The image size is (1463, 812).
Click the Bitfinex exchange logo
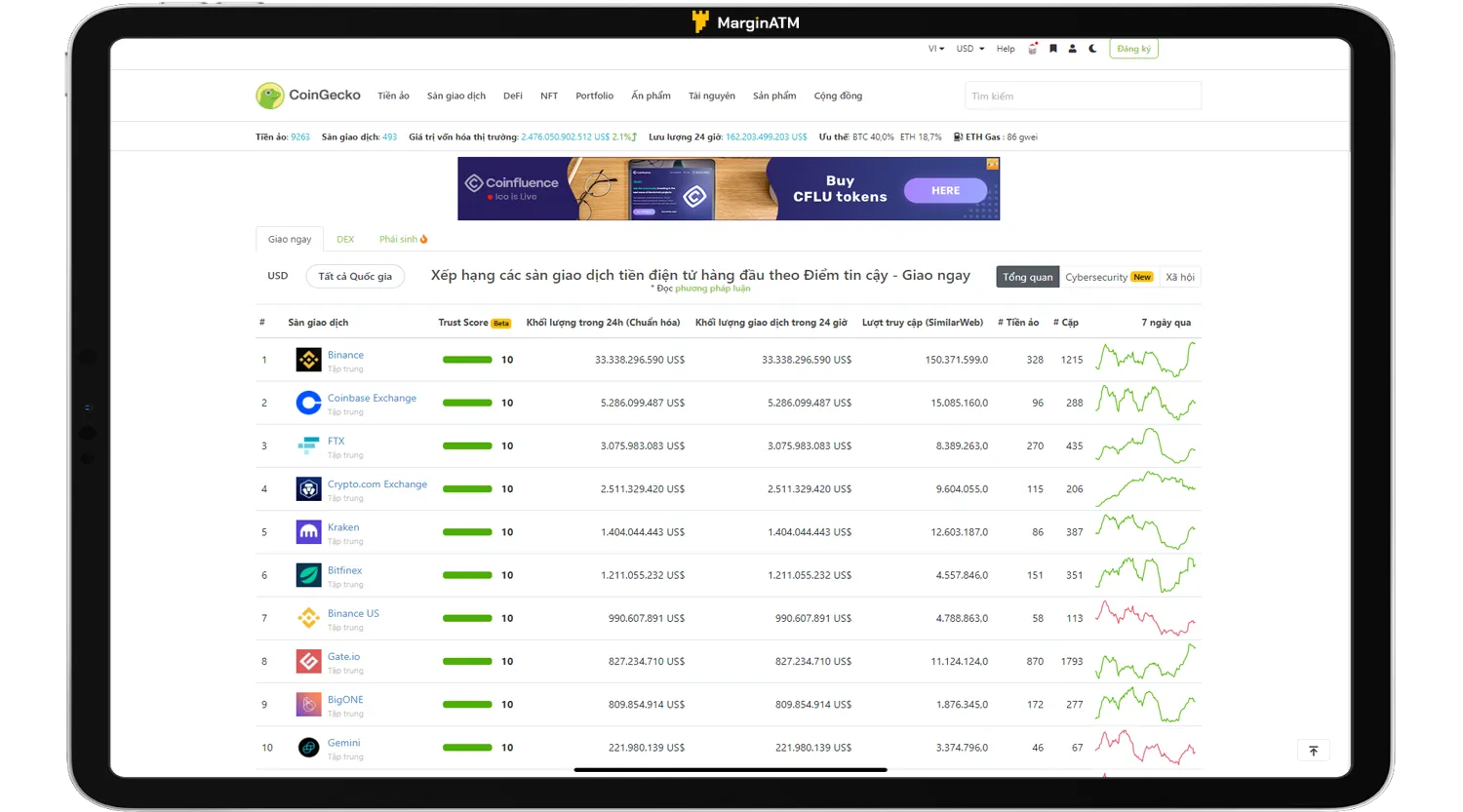click(x=308, y=575)
